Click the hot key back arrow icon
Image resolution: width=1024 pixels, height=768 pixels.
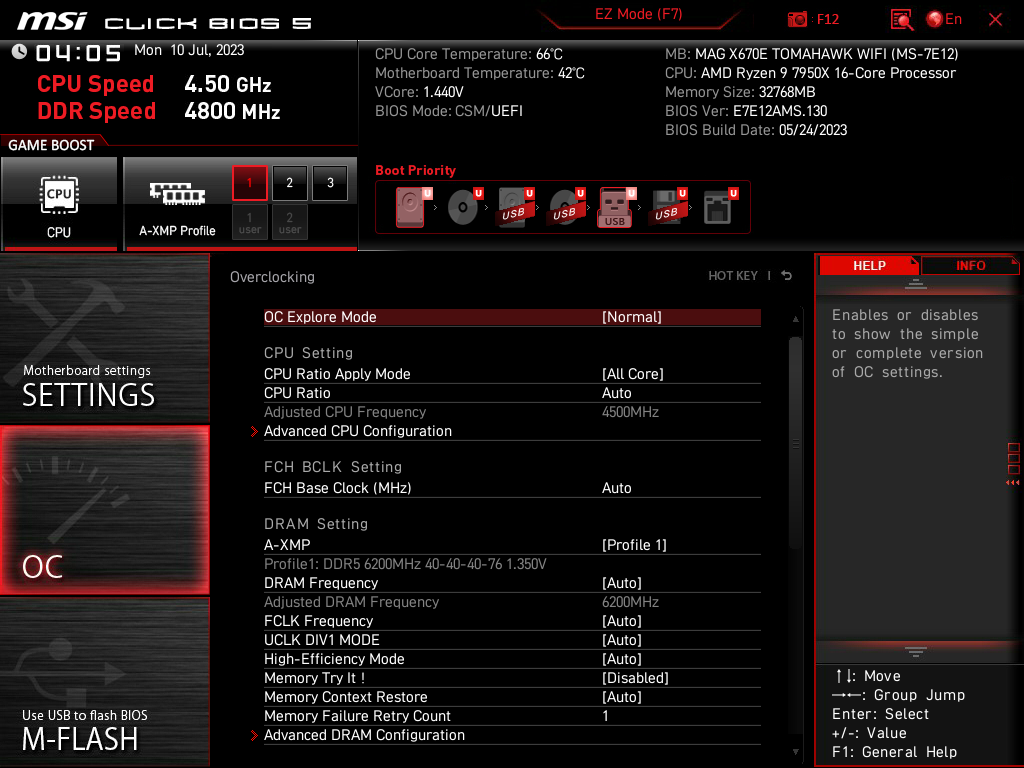[x=787, y=276]
